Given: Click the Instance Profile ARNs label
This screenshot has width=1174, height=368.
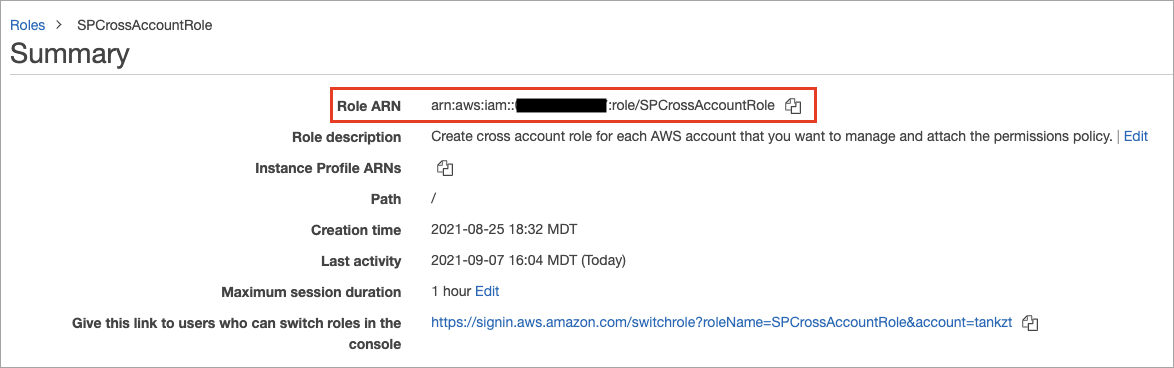Looking at the screenshot, I should pos(328,169).
